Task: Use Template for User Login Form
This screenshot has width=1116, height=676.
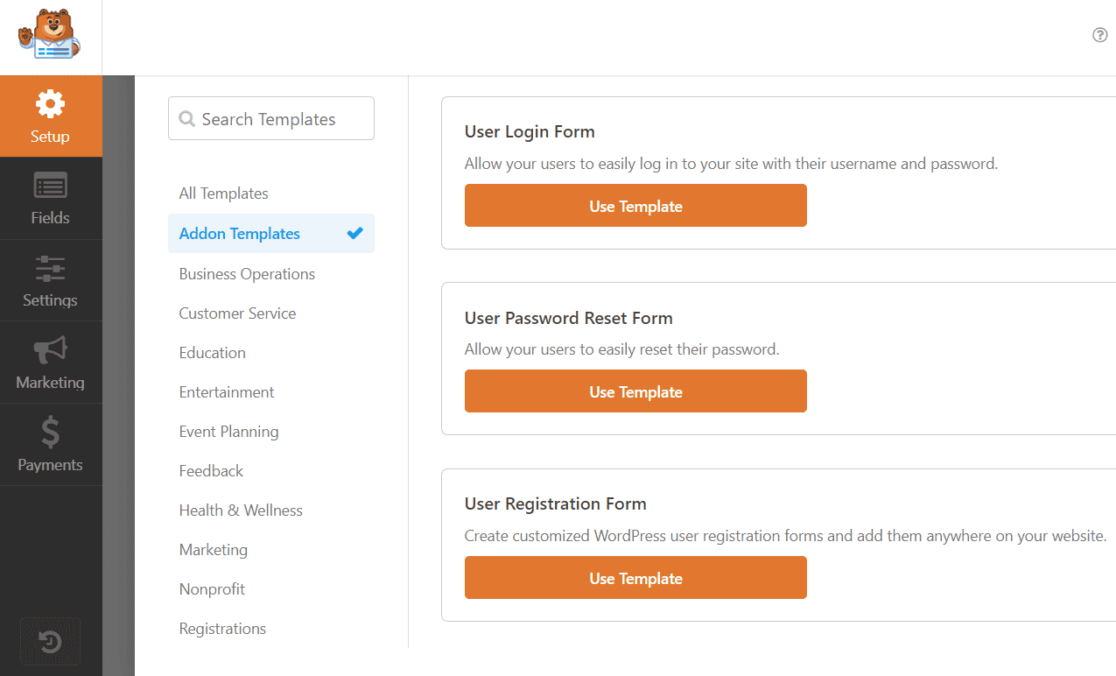Action: pos(635,205)
